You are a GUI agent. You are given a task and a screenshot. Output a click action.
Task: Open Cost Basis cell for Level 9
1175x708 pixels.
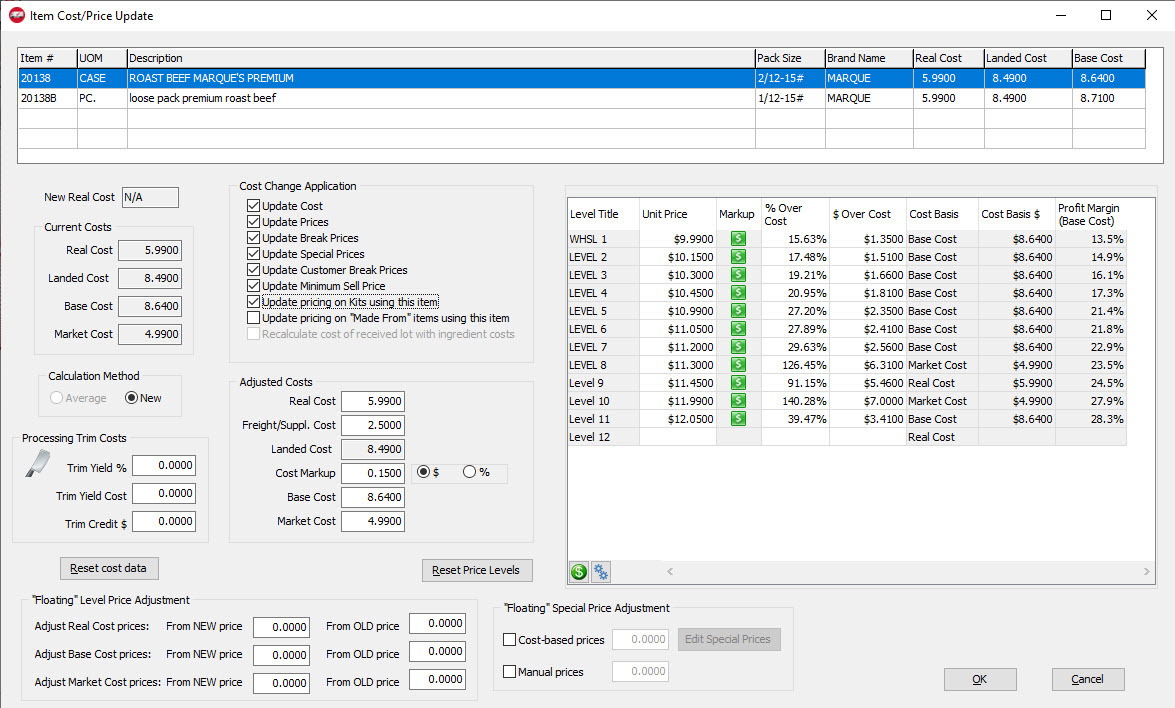click(x=940, y=383)
